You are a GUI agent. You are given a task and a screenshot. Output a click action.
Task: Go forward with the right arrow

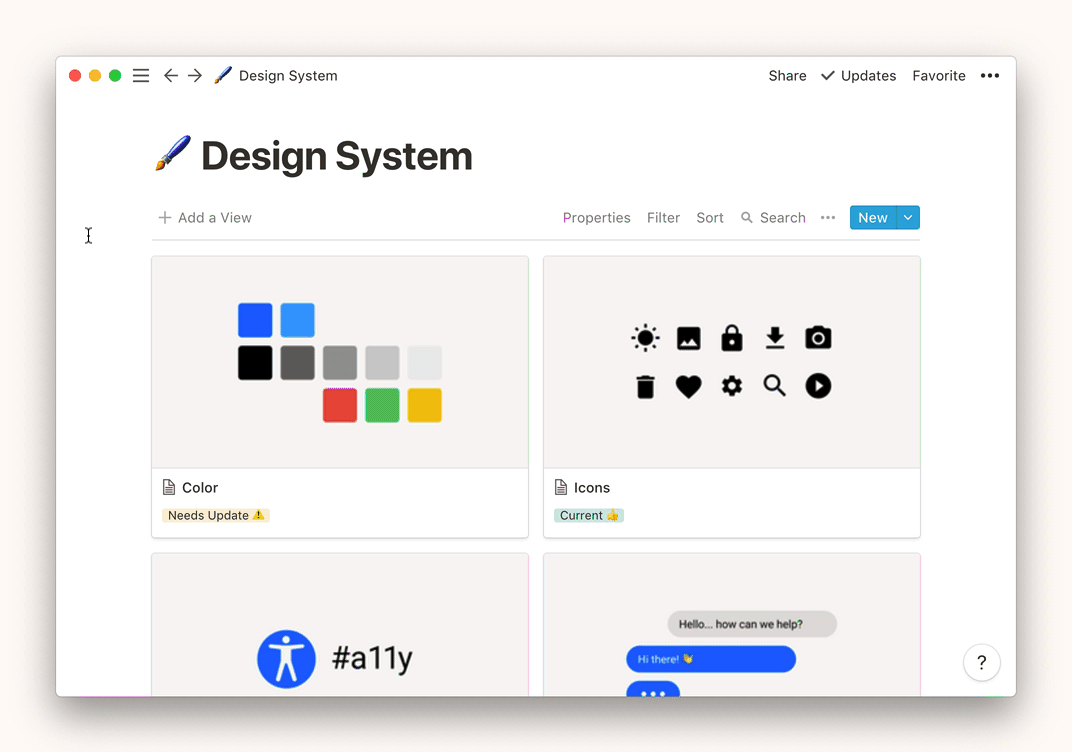point(195,76)
